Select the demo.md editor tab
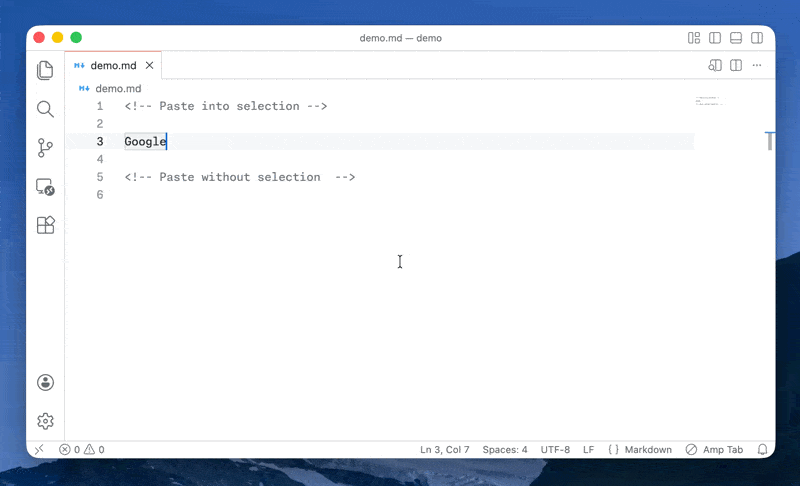The width and height of the screenshot is (800, 486). coord(113,65)
